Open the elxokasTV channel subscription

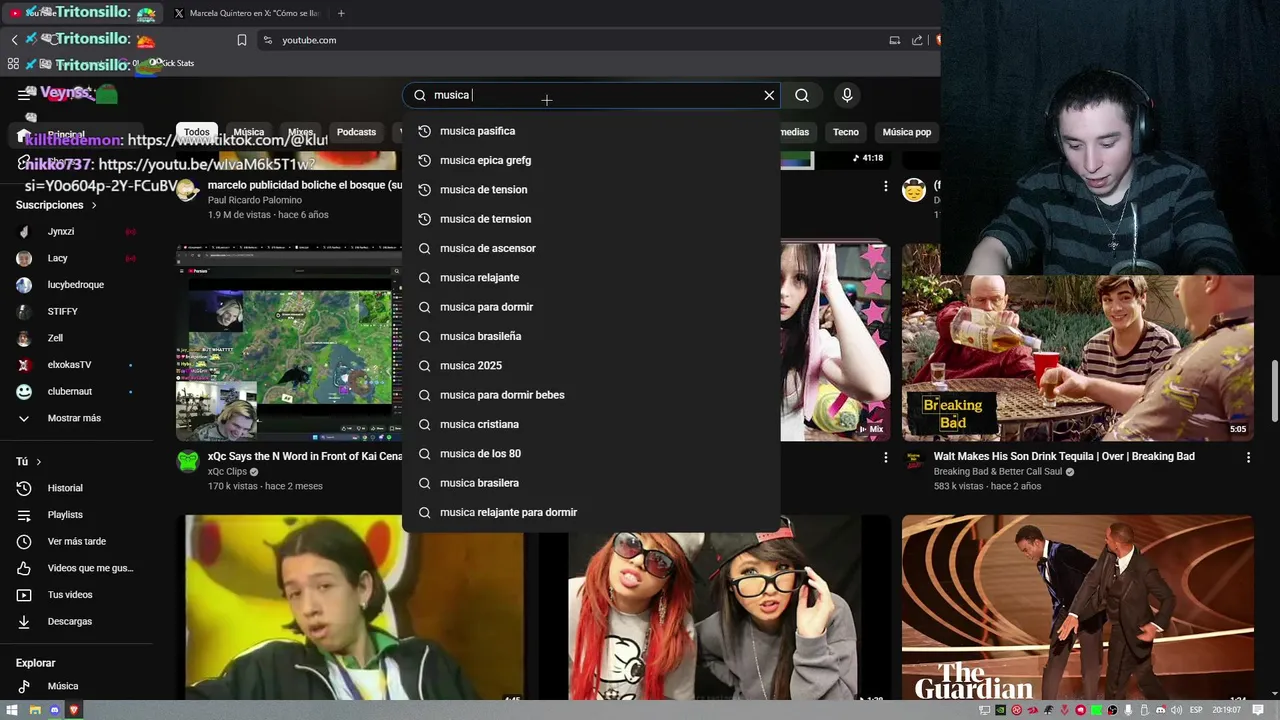(x=76, y=365)
